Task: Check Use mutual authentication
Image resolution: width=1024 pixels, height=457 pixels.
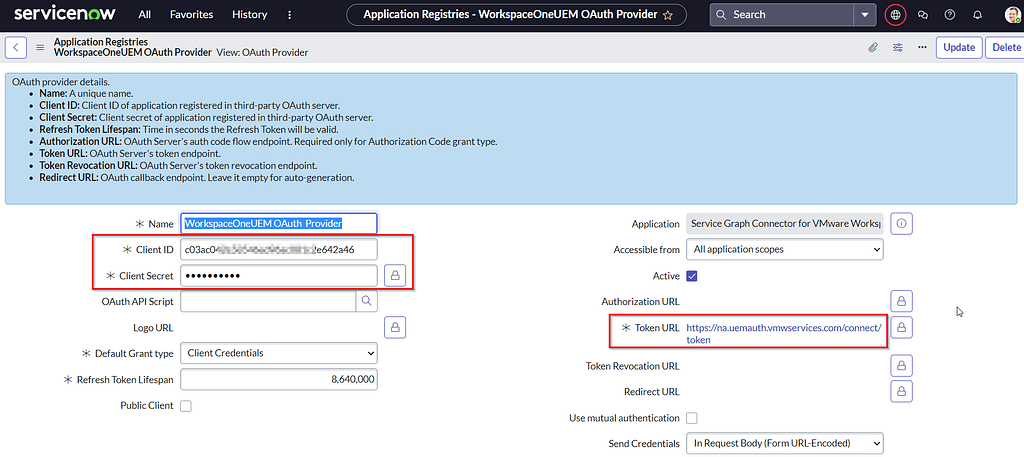Action: coord(692,418)
